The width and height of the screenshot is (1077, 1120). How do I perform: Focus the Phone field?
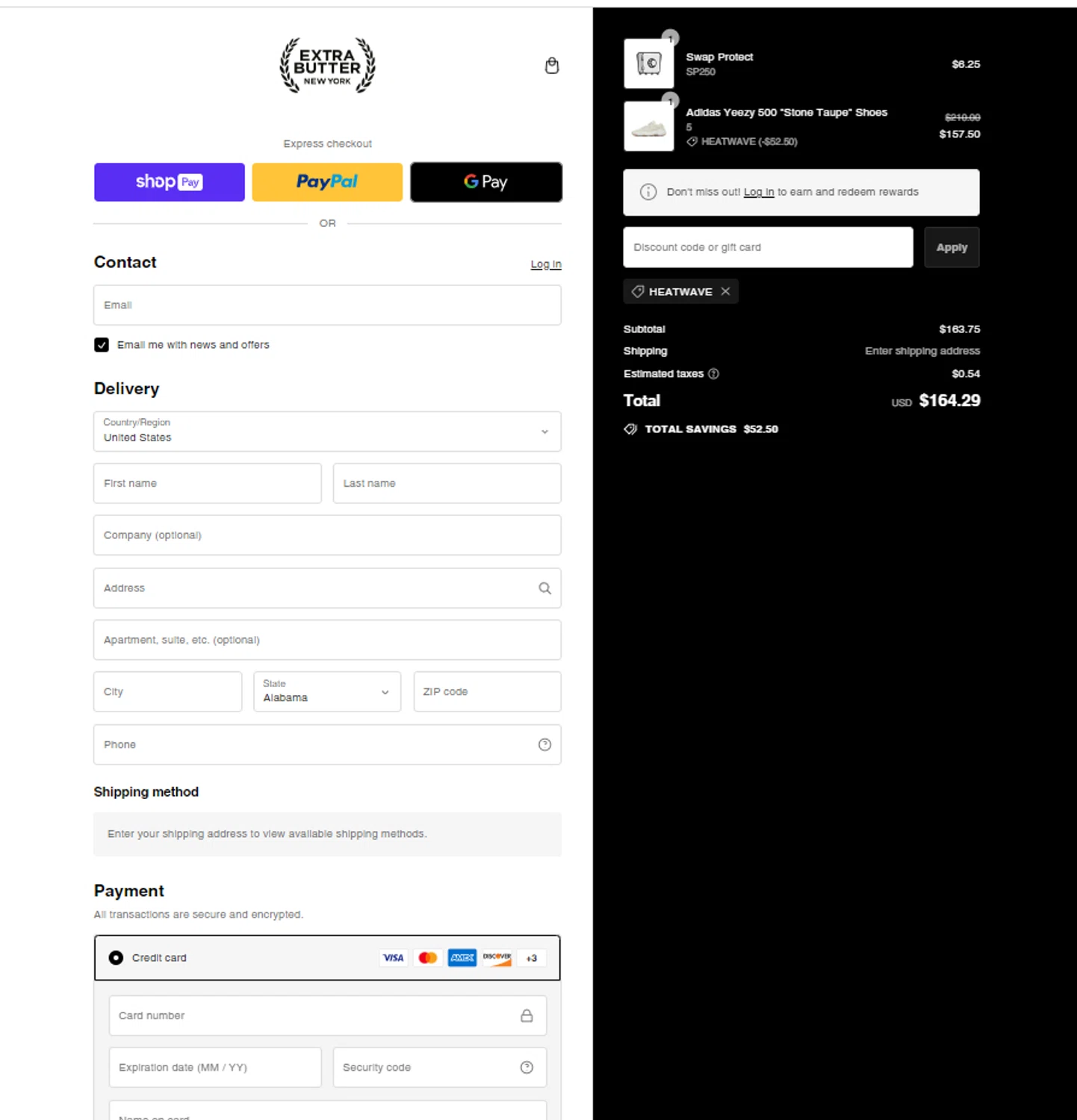(x=327, y=744)
